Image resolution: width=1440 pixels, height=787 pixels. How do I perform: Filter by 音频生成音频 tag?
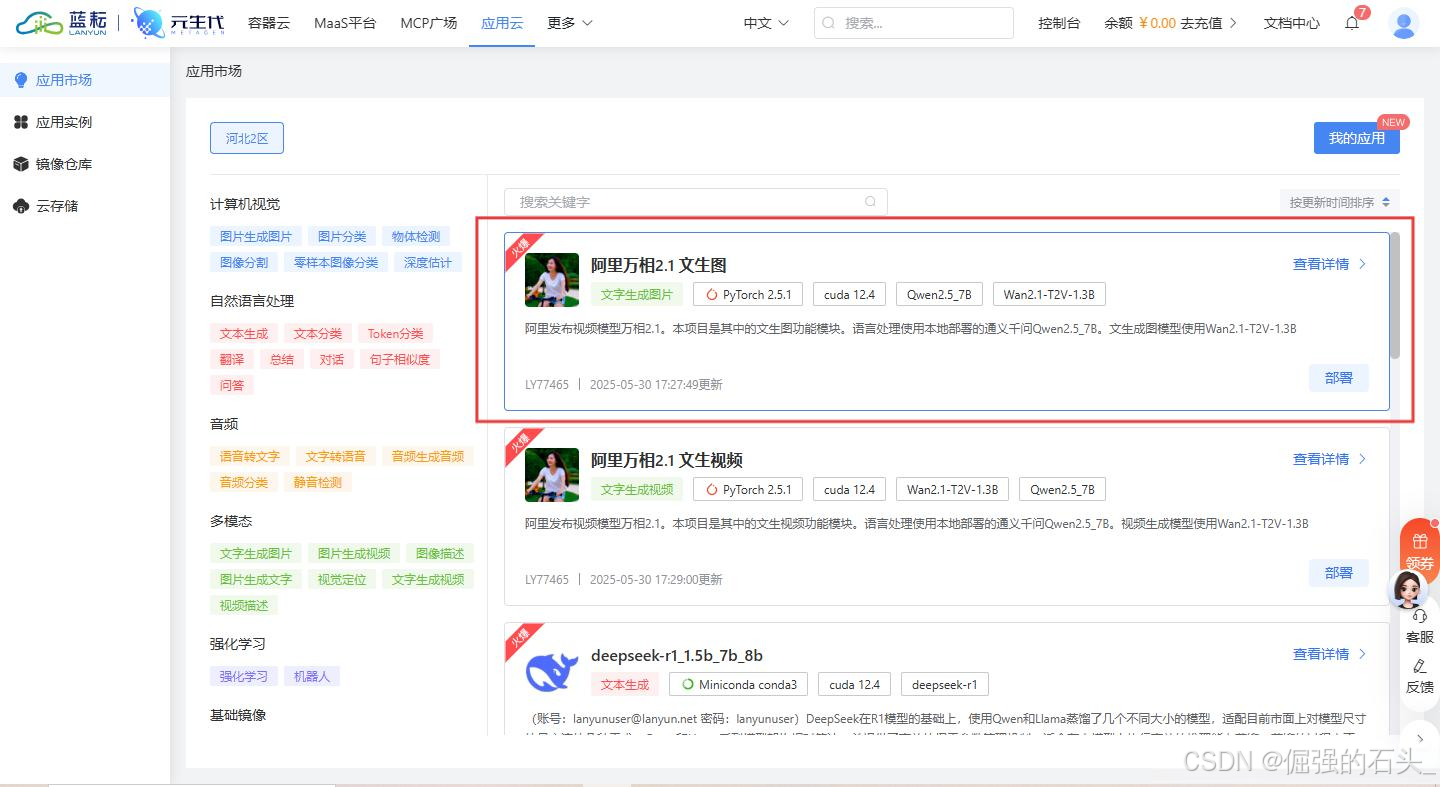[428, 457]
